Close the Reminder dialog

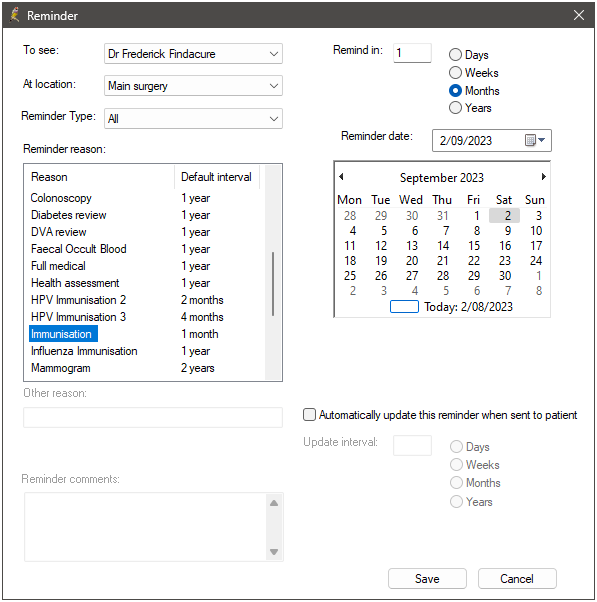(579, 15)
